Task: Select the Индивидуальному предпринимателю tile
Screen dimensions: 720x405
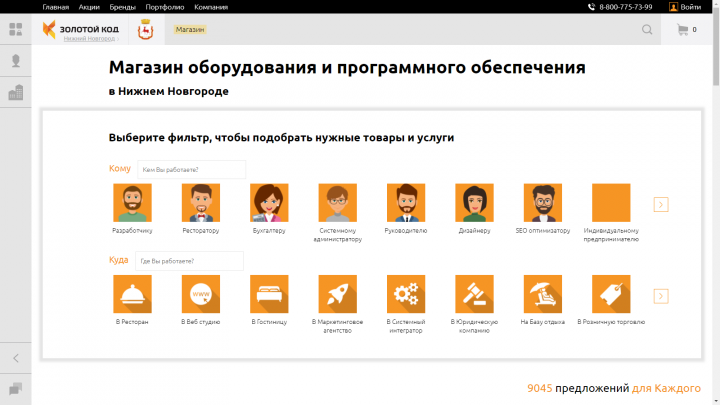Action: click(x=611, y=202)
